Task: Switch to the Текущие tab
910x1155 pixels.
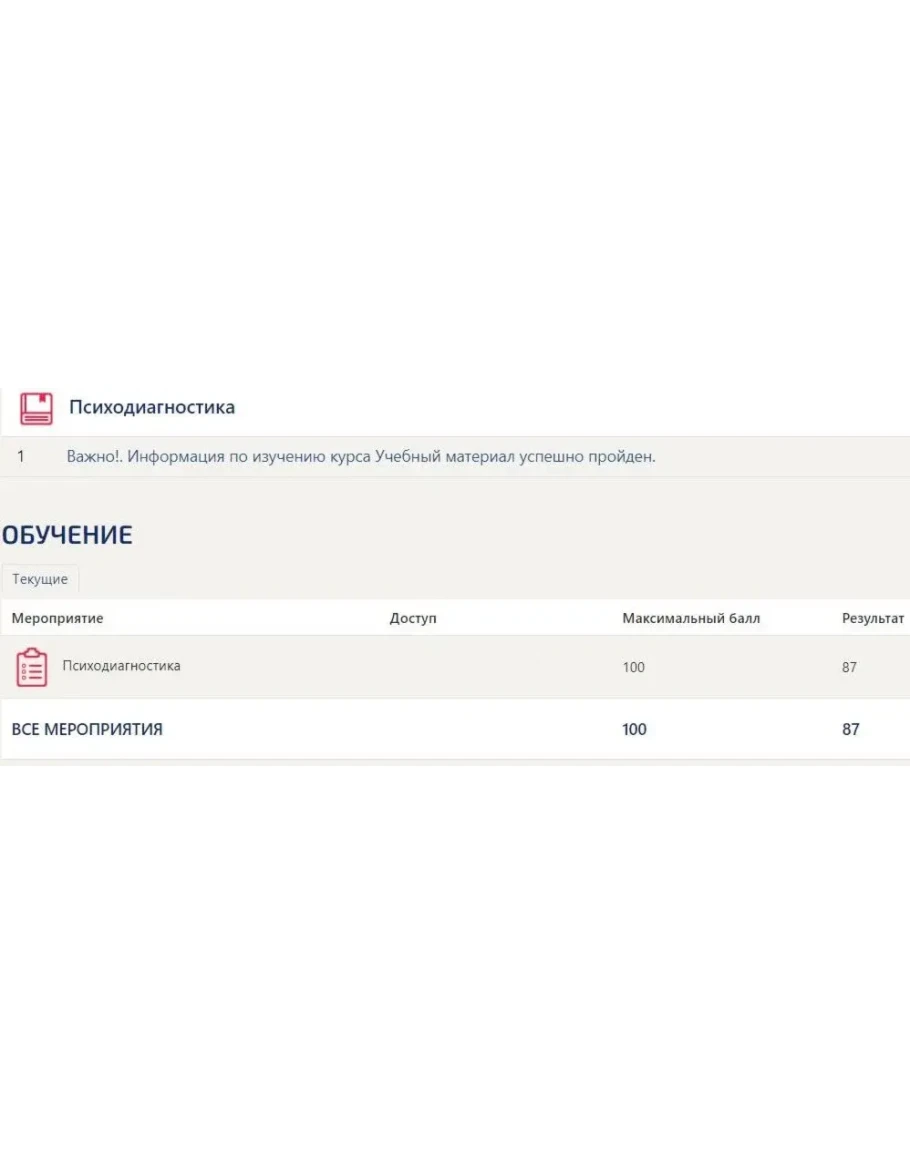Action: coord(40,580)
